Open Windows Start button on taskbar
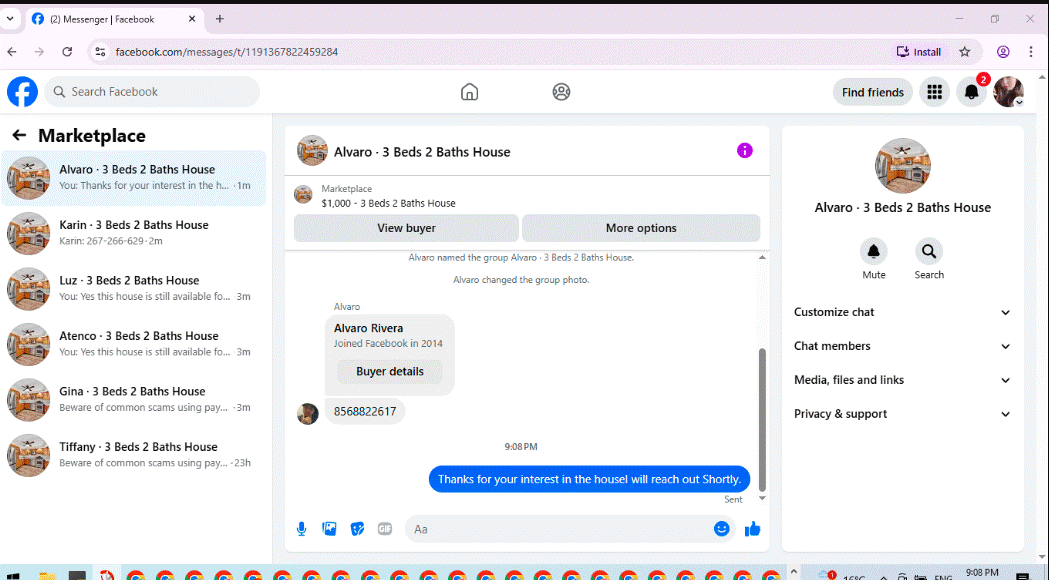 coord(13,575)
